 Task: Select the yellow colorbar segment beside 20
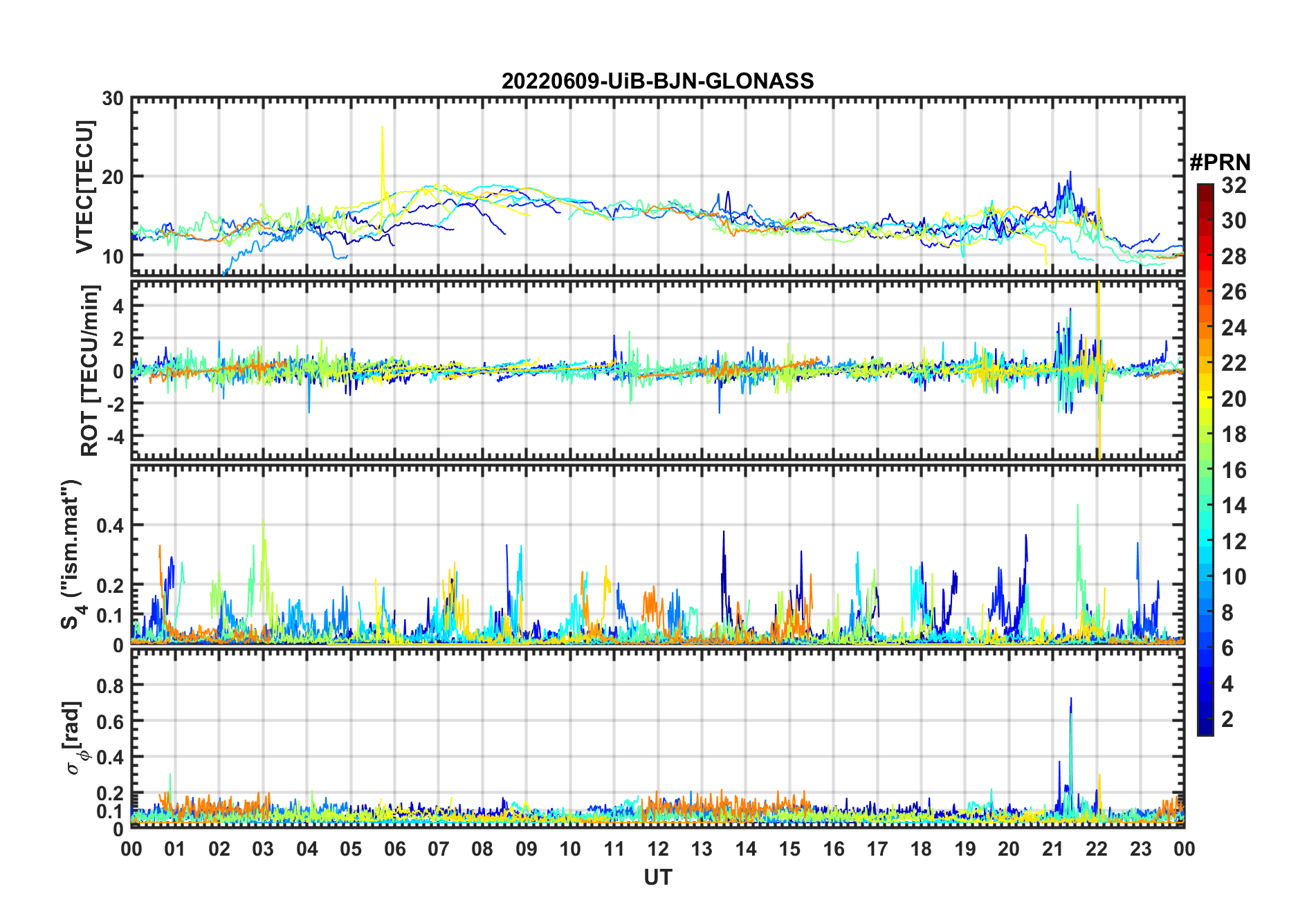point(1205,399)
